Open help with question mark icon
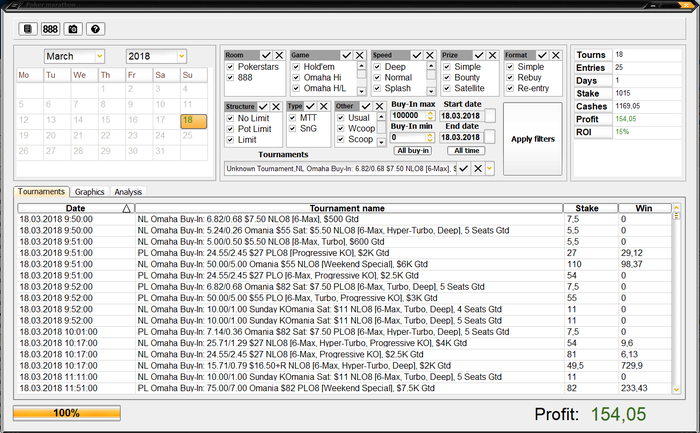 tap(95, 29)
